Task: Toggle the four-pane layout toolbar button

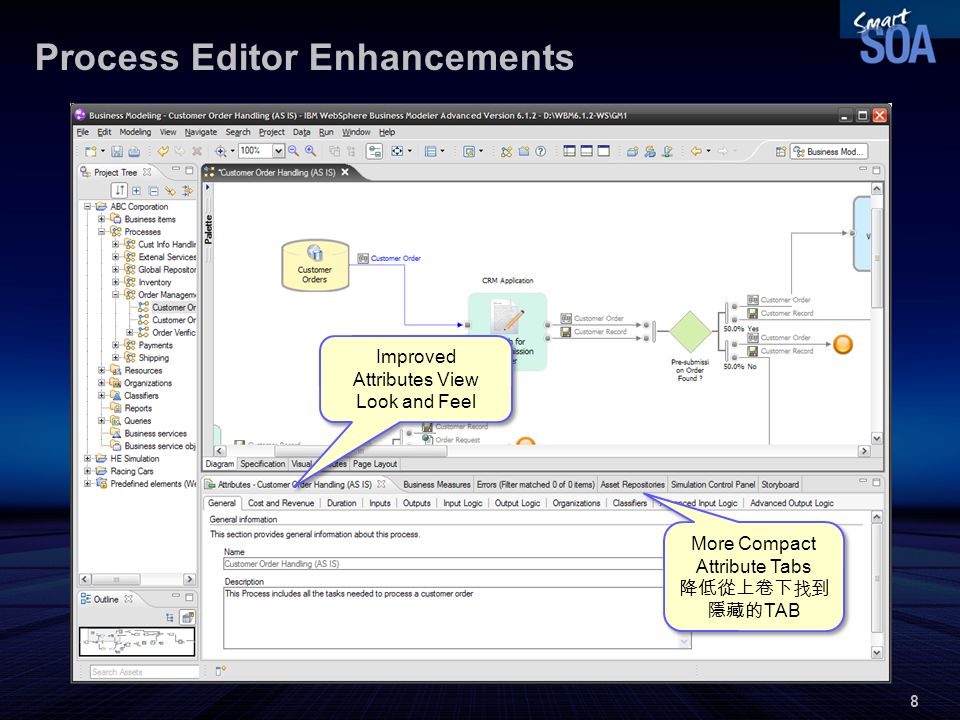Action: click(x=569, y=151)
